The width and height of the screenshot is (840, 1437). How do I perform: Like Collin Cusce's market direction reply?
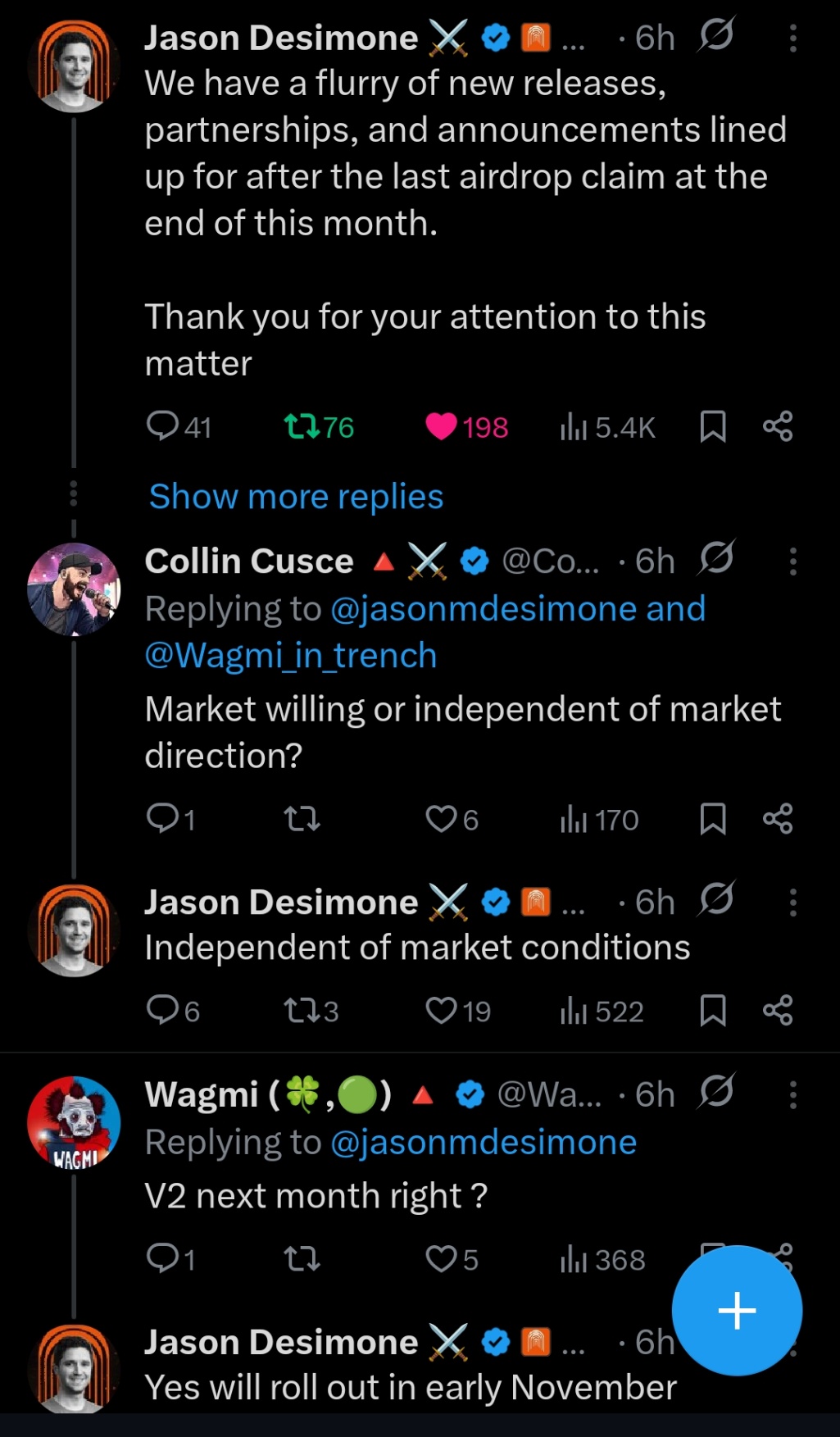click(442, 819)
